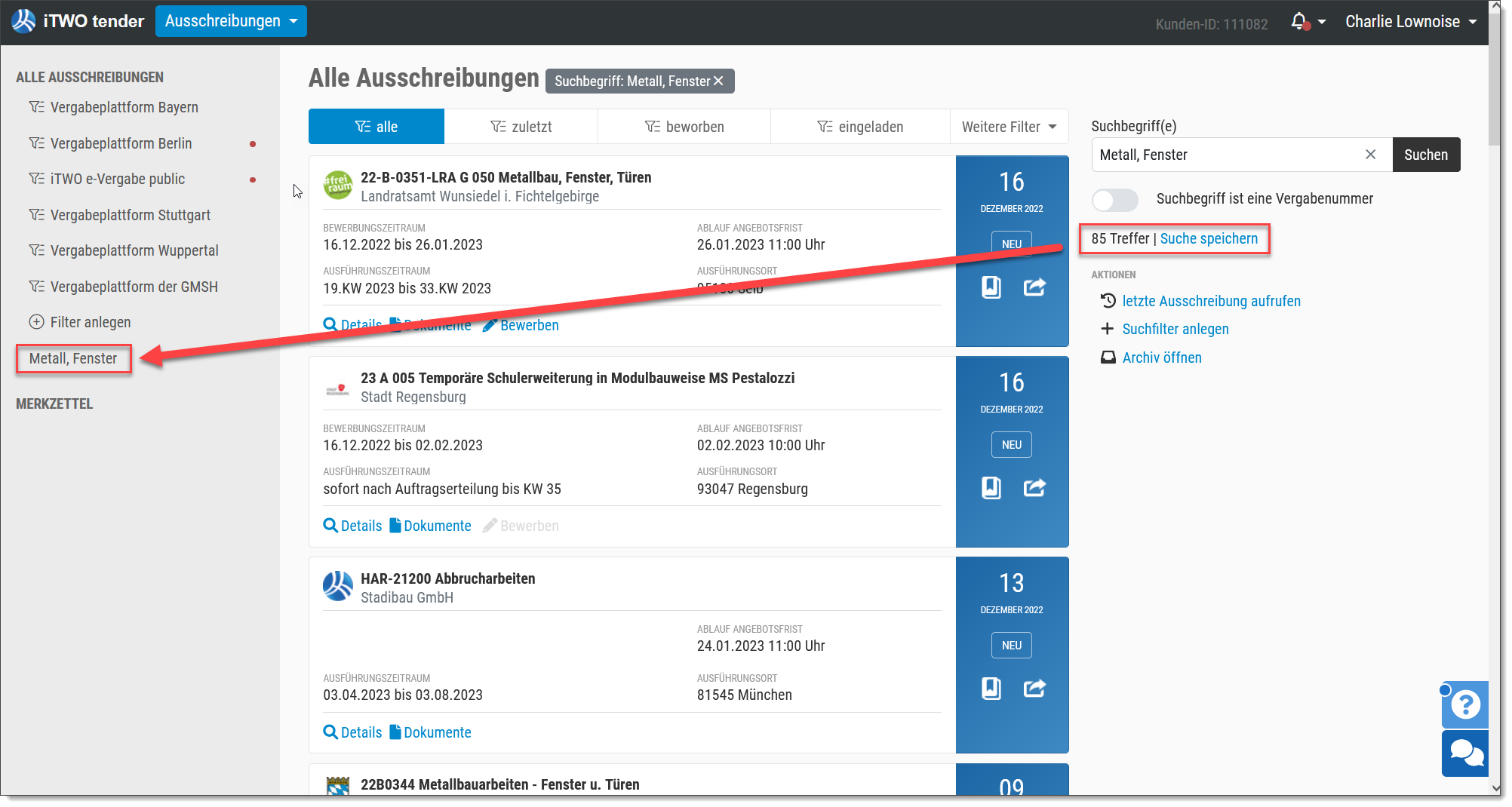Clear the search field with X icon
Screen dimensions: 1512x807
[x=1370, y=155]
